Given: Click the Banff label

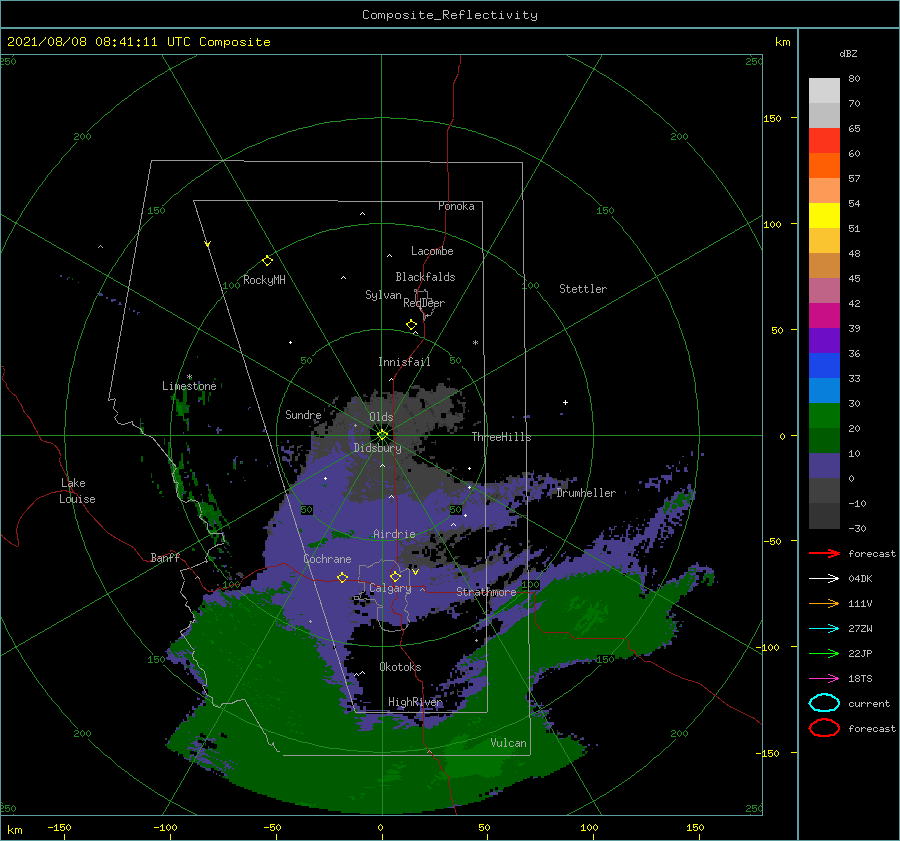Looking at the screenshot, I should tap(165, 557).
